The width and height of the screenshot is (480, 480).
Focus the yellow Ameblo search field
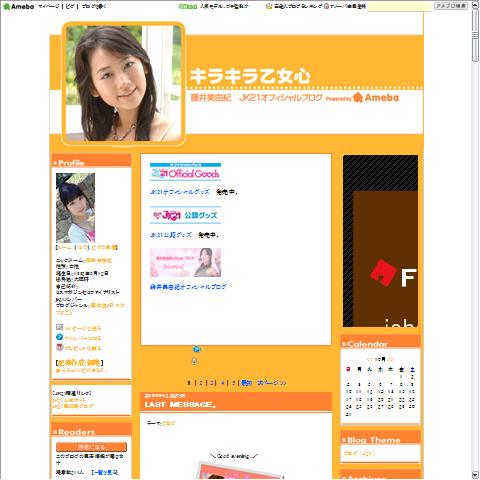pos(399,6)
